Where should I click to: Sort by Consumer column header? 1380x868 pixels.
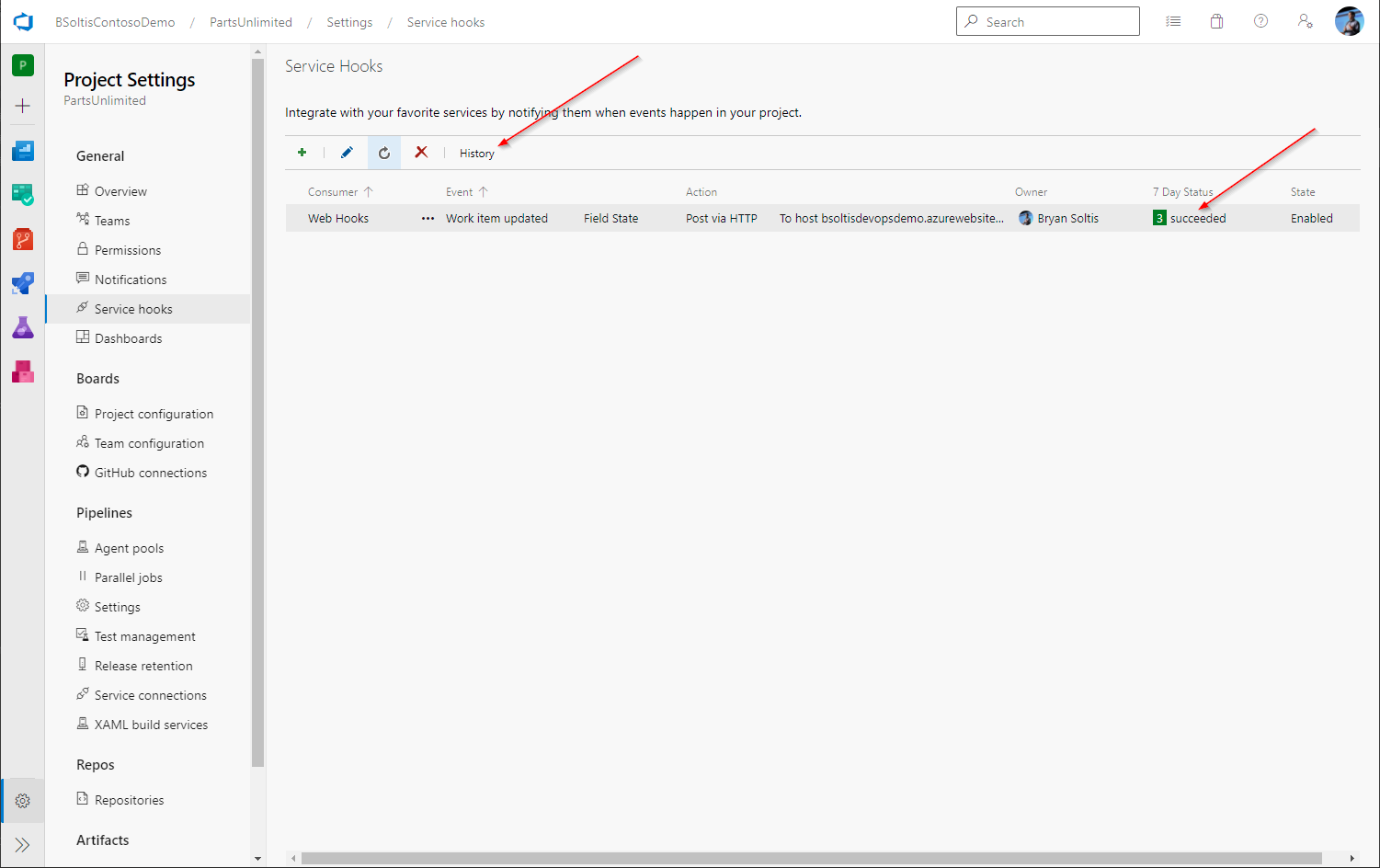(333, 192)
